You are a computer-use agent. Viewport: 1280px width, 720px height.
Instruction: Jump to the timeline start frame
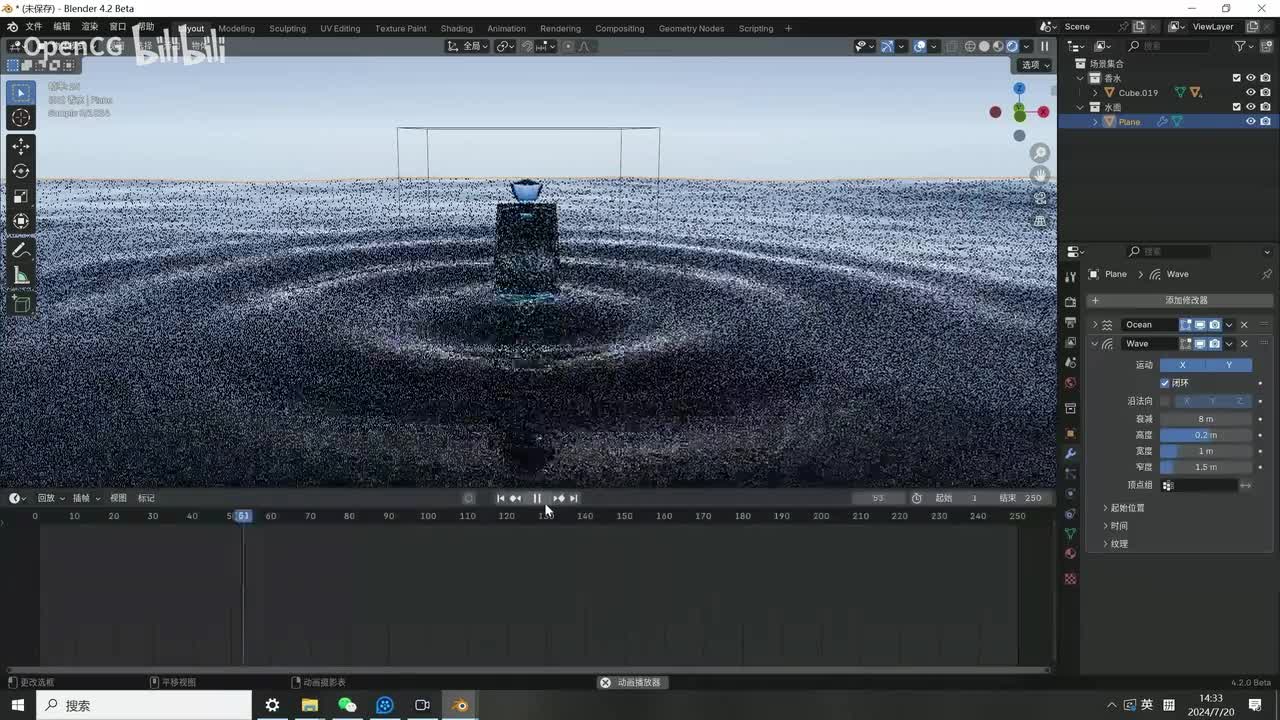coord(501,498)
